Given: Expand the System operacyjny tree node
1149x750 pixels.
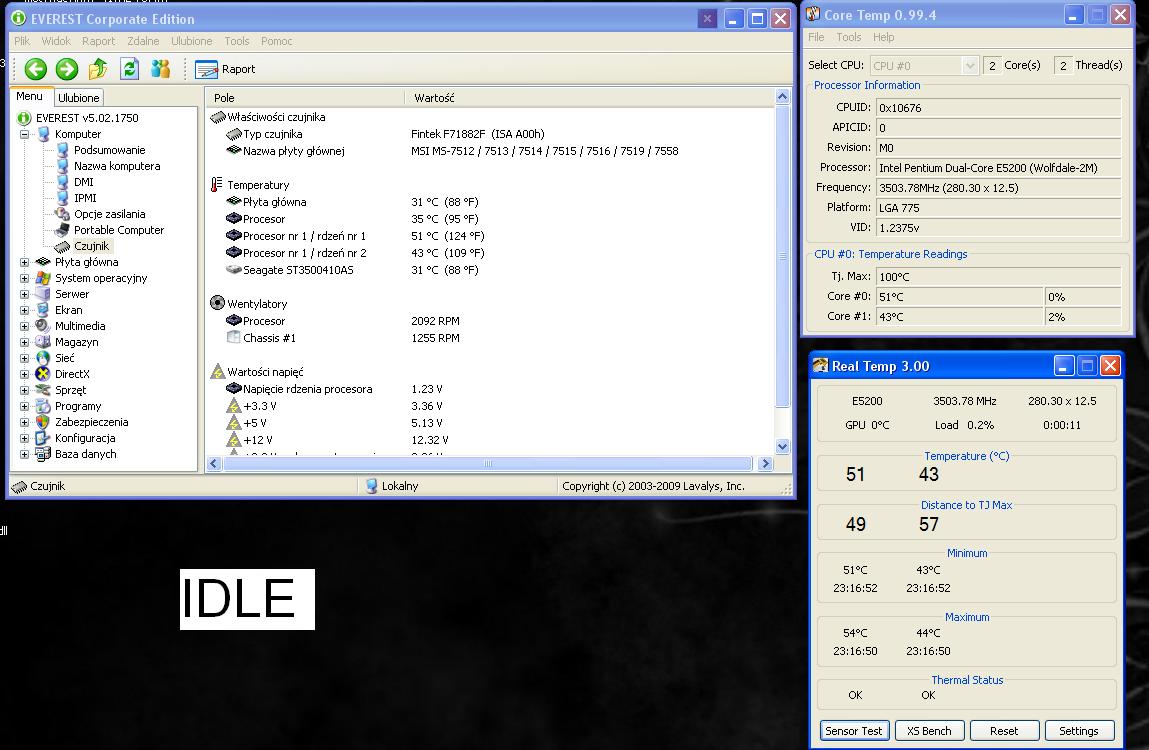Looking at the screenshot, I should (24, 279).
